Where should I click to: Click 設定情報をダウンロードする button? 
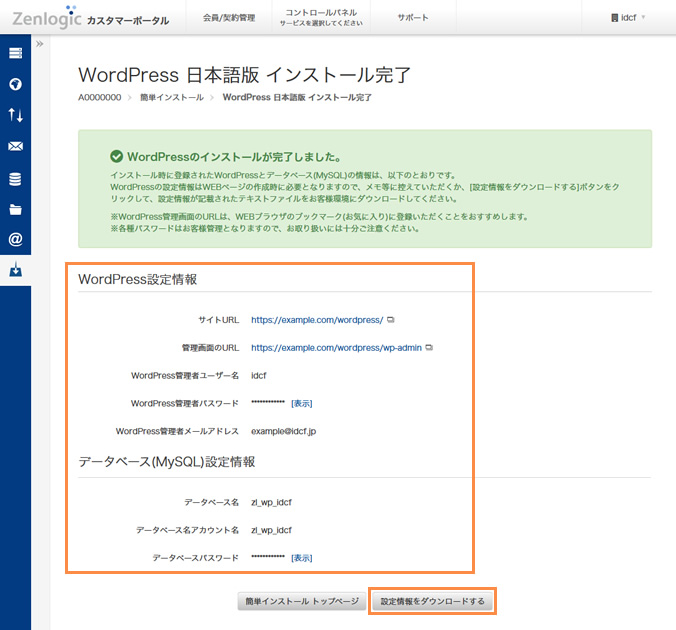point(432,601)
